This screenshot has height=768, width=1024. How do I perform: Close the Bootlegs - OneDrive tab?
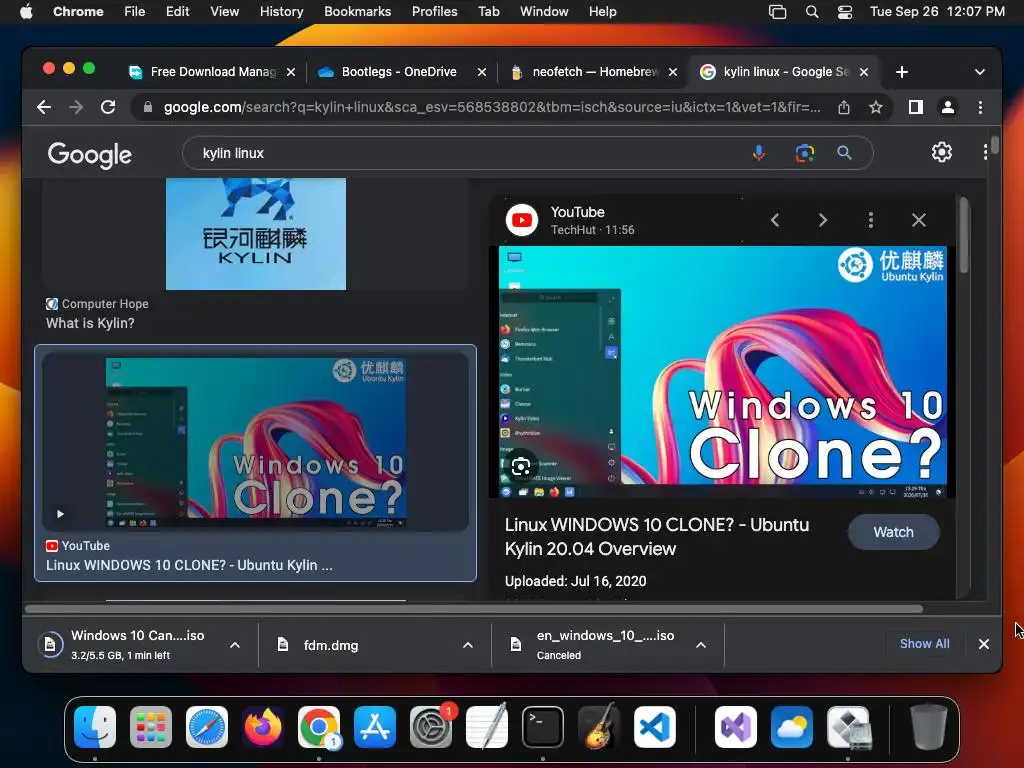coord(482,72)
